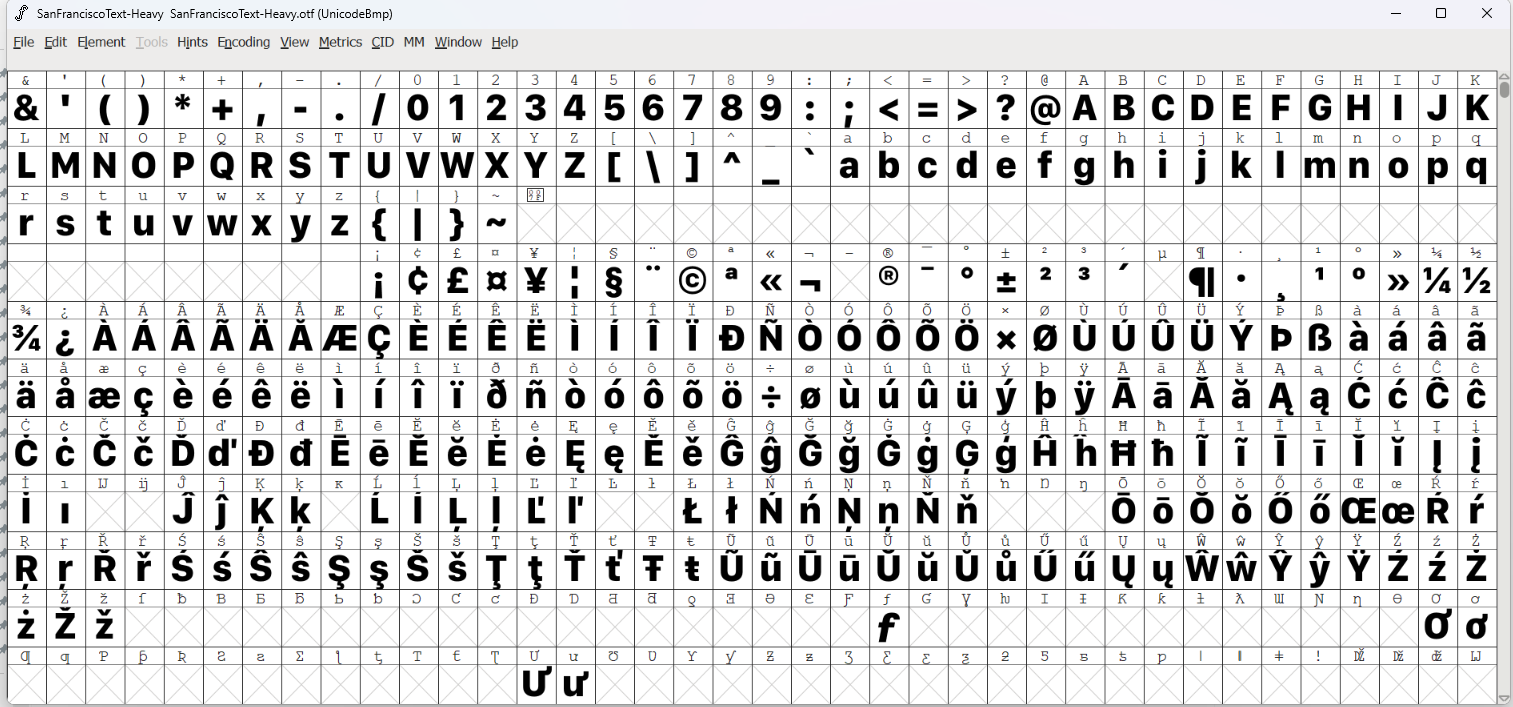
Task: Select the caret glyph cell
Action: pos(731,166)
